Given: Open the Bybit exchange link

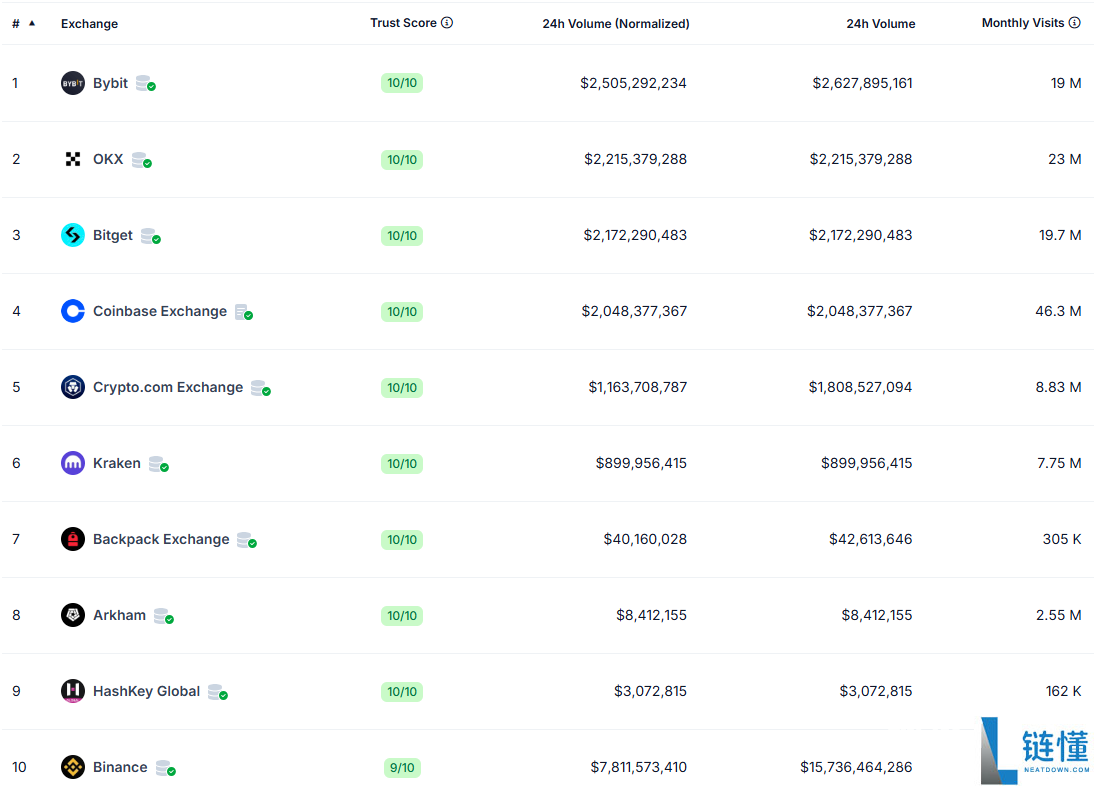Looking at the screenshot, I should tap(110, 83).
